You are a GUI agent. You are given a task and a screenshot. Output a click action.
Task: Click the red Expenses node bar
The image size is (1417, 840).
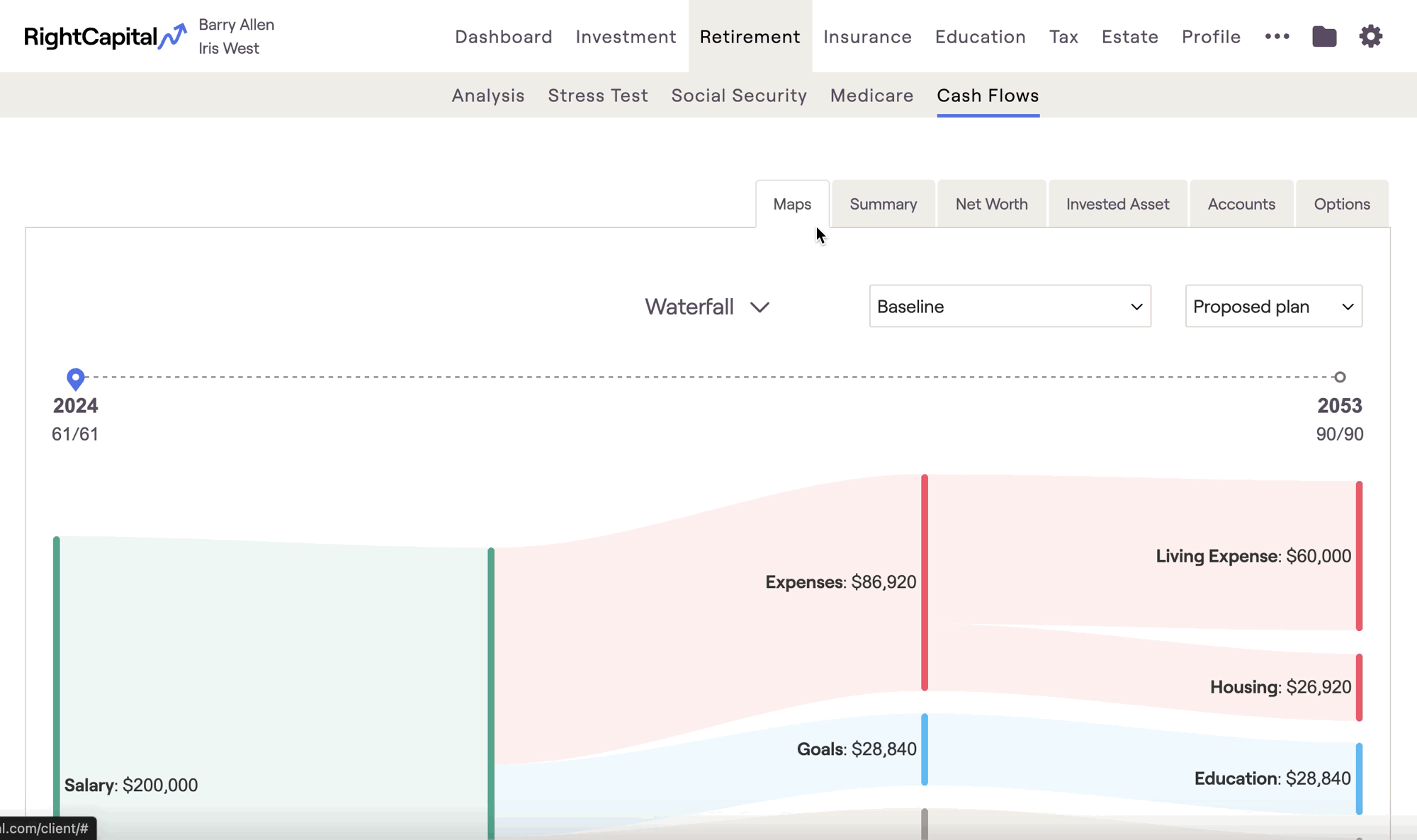coord(925,582)
